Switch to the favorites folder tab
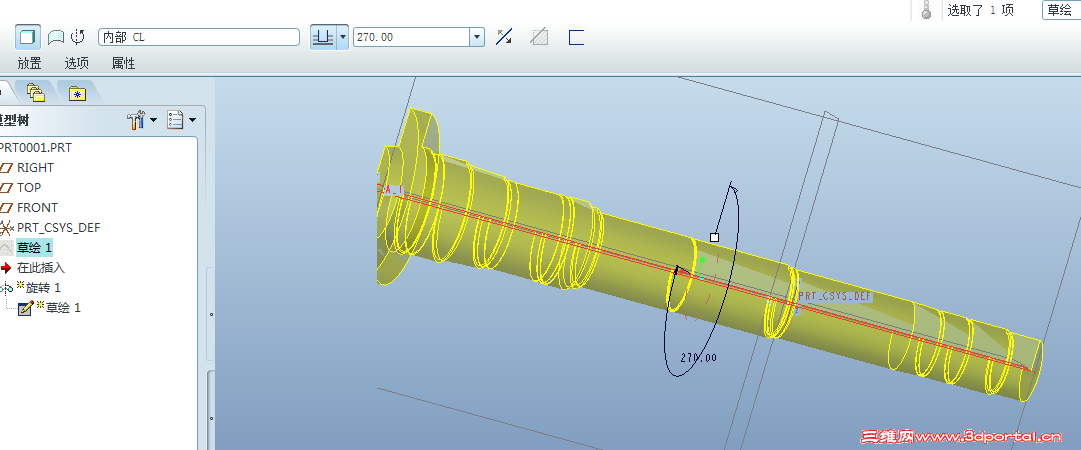The width and height of the screenshot is (1081, 450). tap(77, 93)
